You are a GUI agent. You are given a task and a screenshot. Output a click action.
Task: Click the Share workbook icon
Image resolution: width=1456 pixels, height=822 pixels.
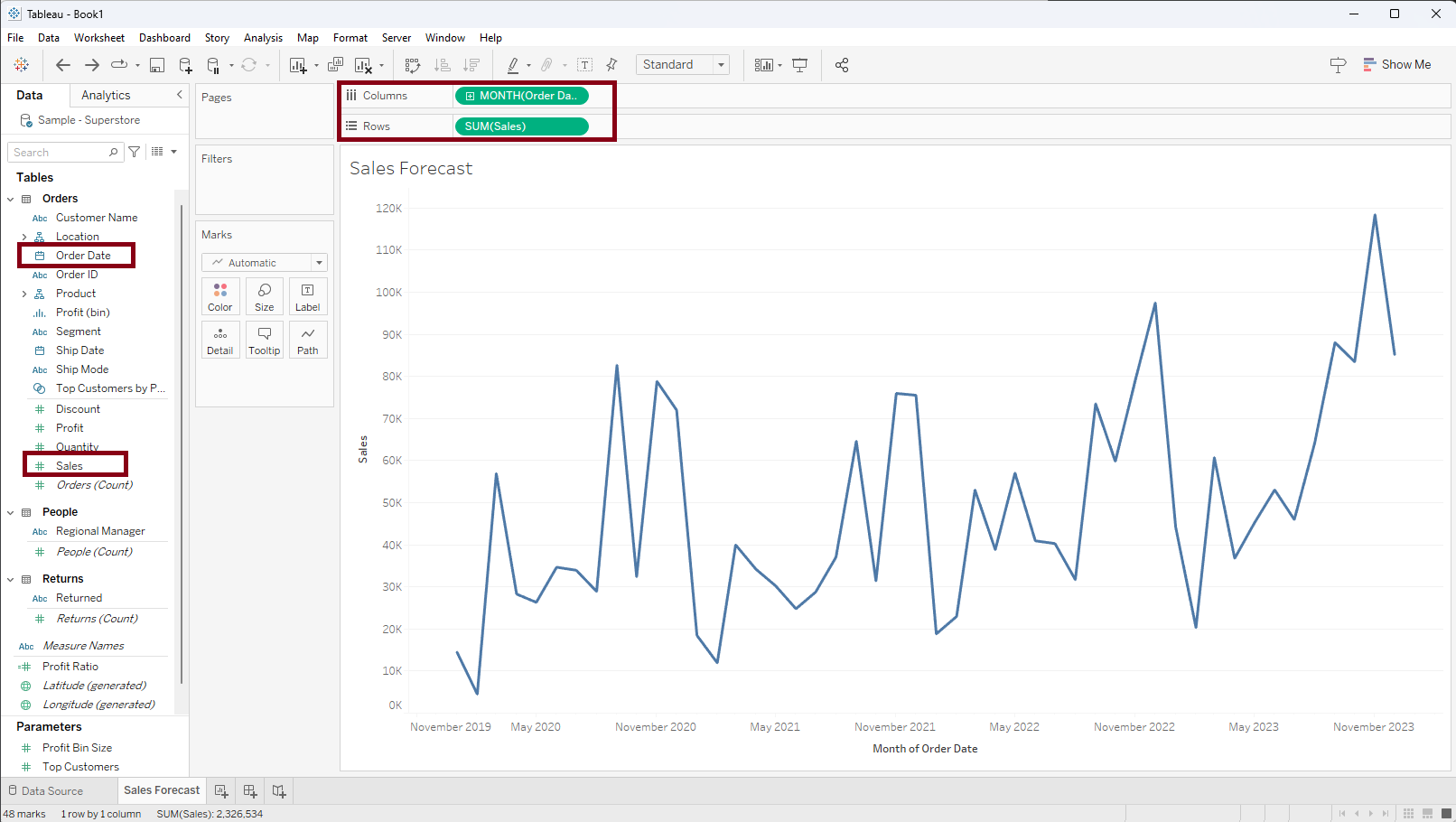point(842,65)
